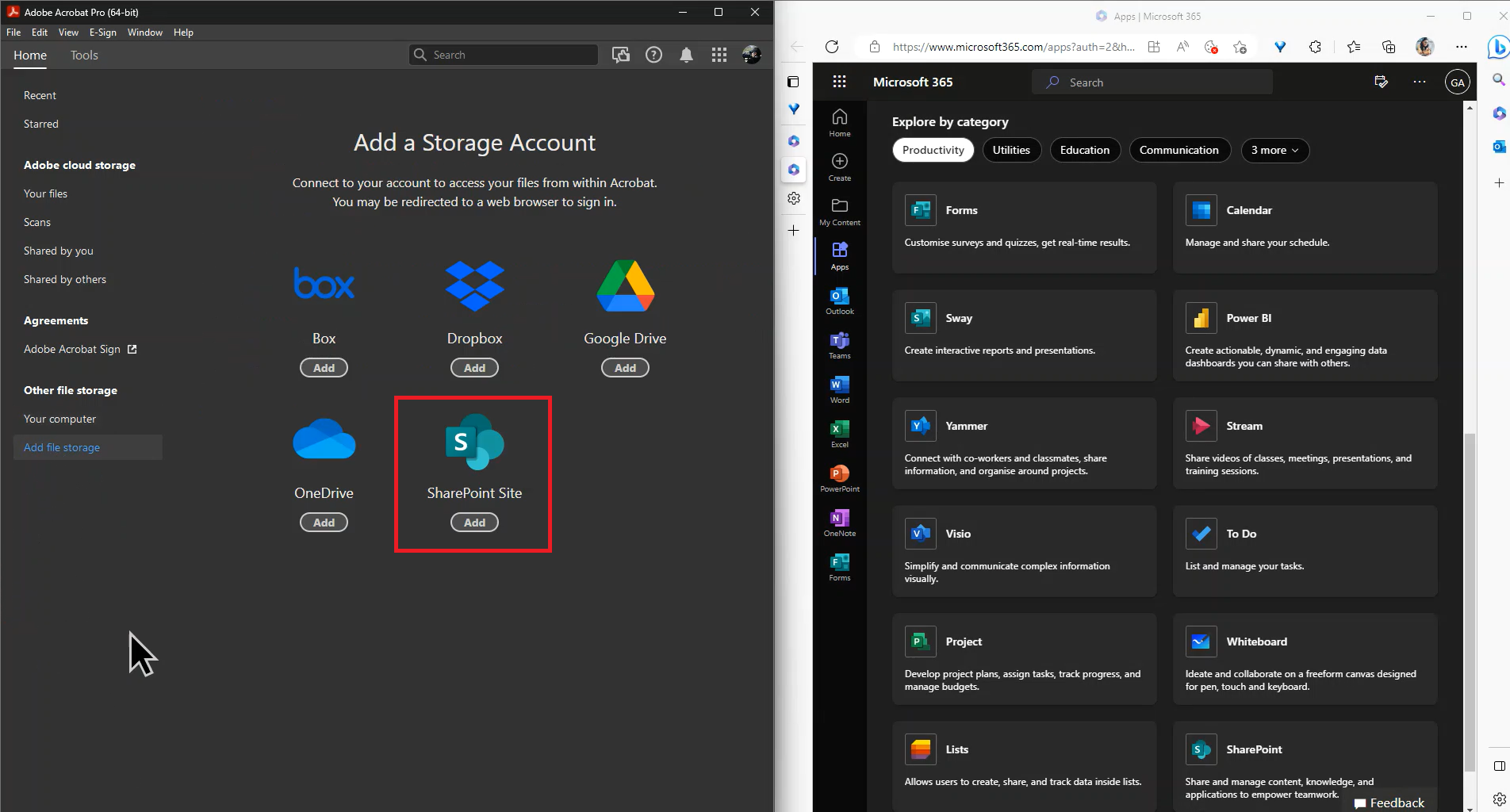Open PowerPoint in the Microsoft 365 sidebar
The height and width of the screenshot is (812, 1510).
[x=839, y=477]
